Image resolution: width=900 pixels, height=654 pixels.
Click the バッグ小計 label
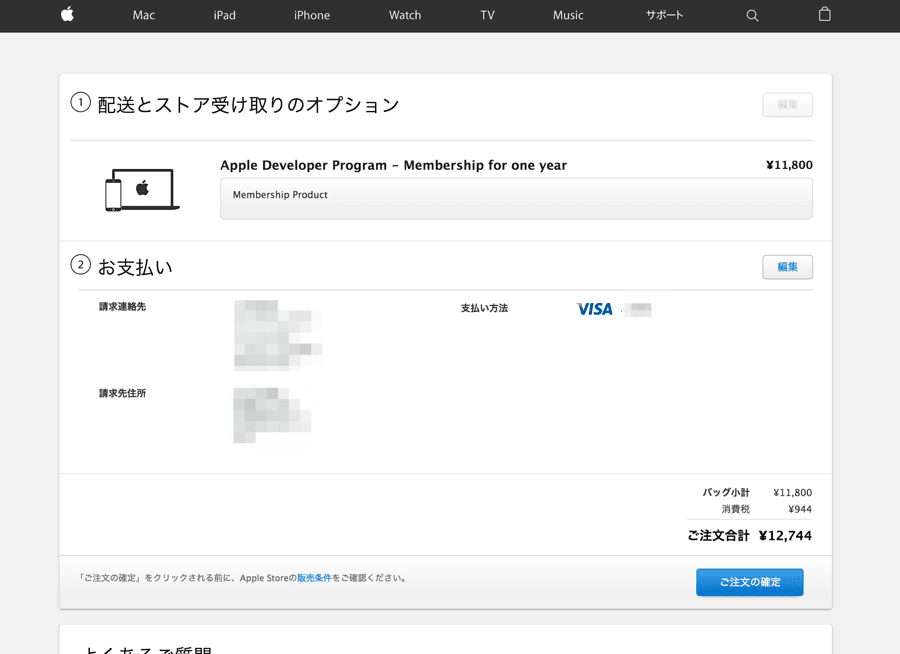click(x=726, y=493)
